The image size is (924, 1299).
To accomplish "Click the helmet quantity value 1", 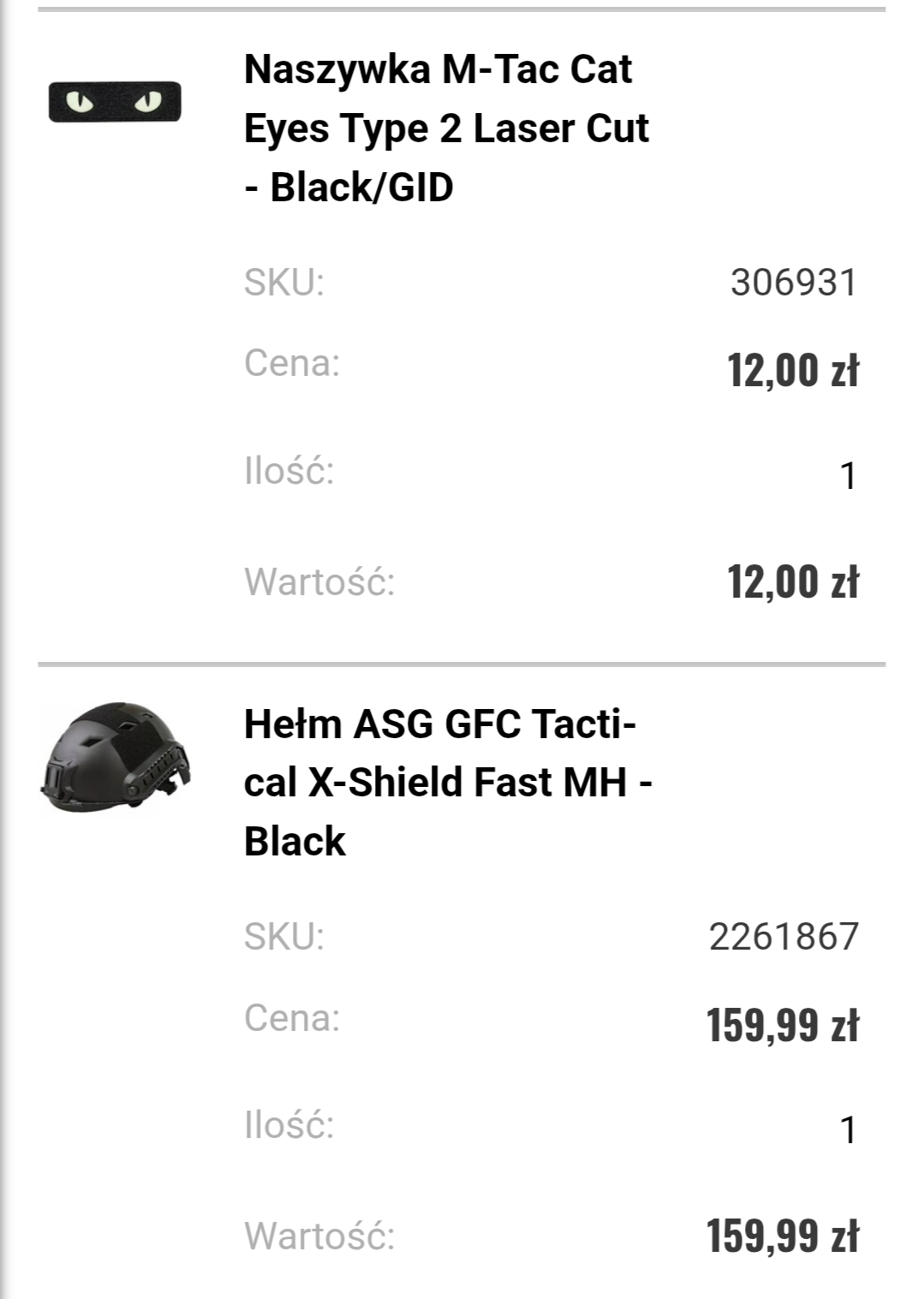I will [848, 1130].
